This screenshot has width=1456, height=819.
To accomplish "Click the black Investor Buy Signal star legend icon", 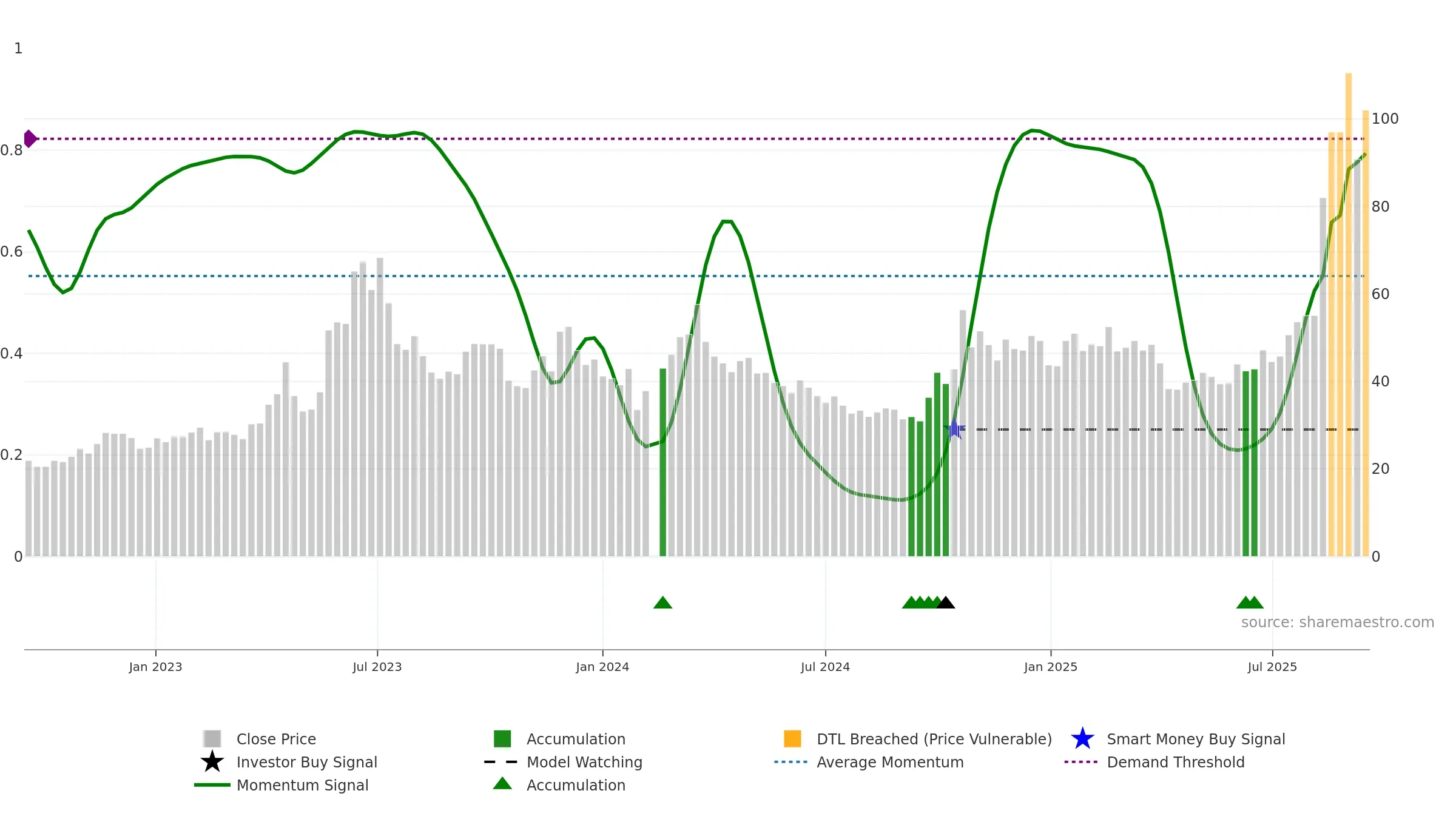I will pos(212,762).
